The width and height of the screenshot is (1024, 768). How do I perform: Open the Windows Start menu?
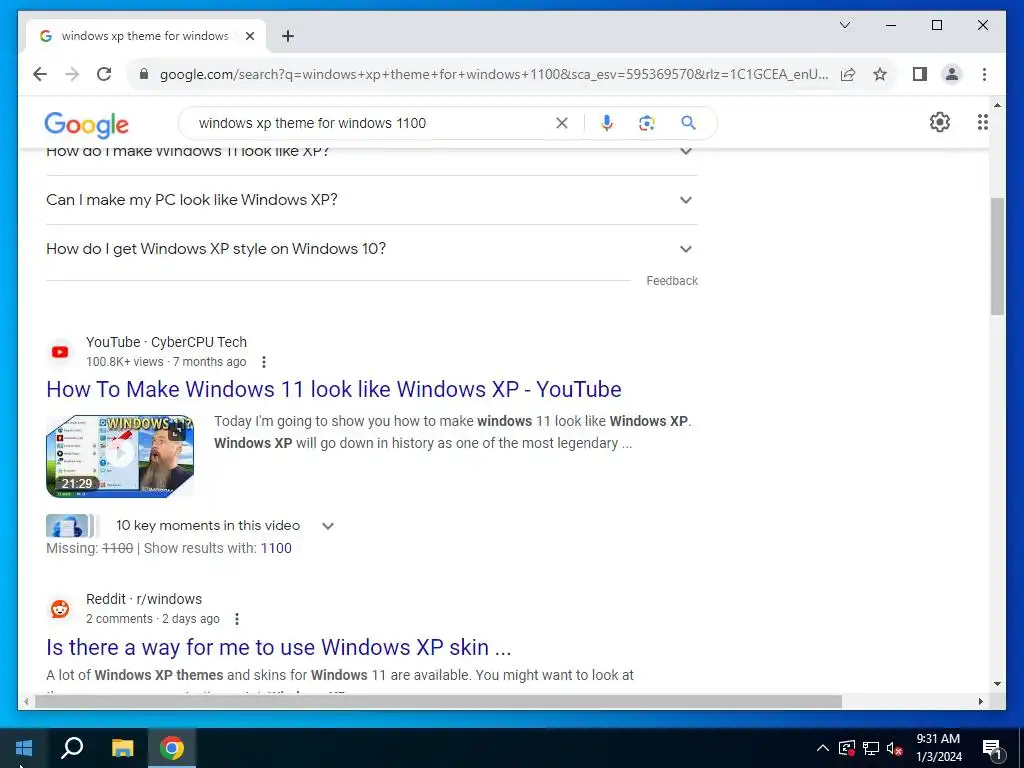pos(24,748)
